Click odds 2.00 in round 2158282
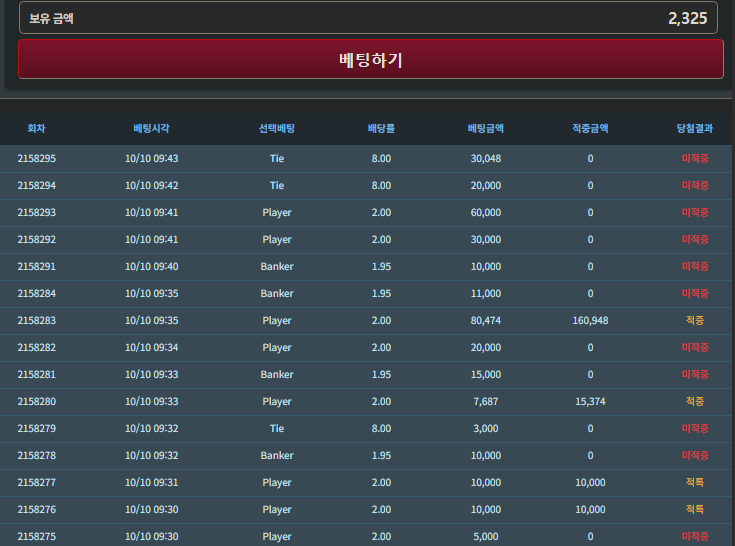 coord(381,347)
